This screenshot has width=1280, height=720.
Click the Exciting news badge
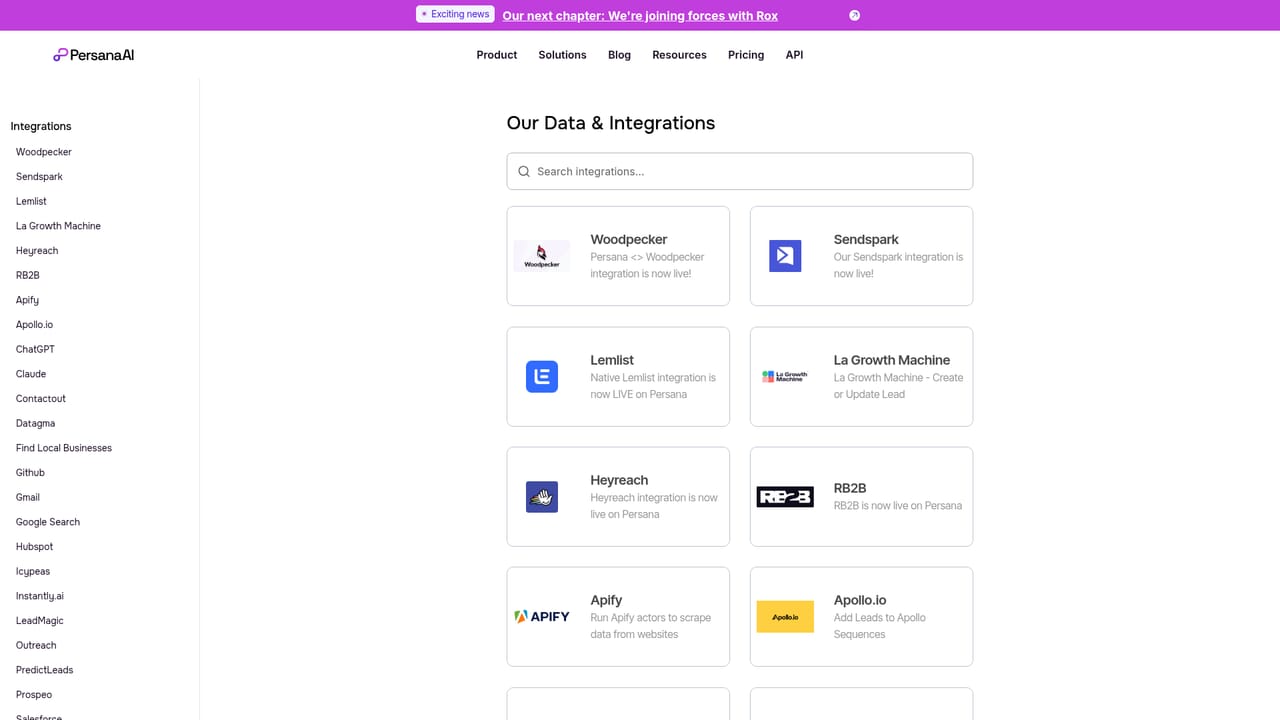pos(455,14)
